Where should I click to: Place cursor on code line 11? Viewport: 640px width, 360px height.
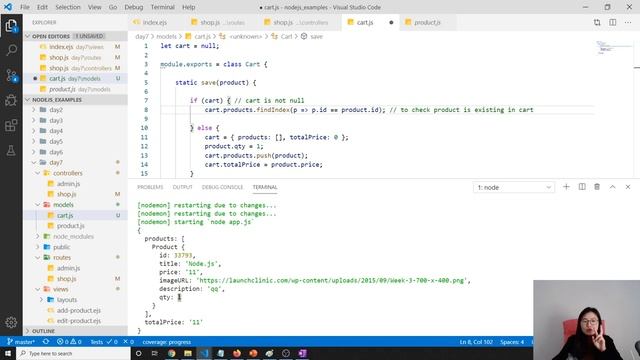pos(276,137)
